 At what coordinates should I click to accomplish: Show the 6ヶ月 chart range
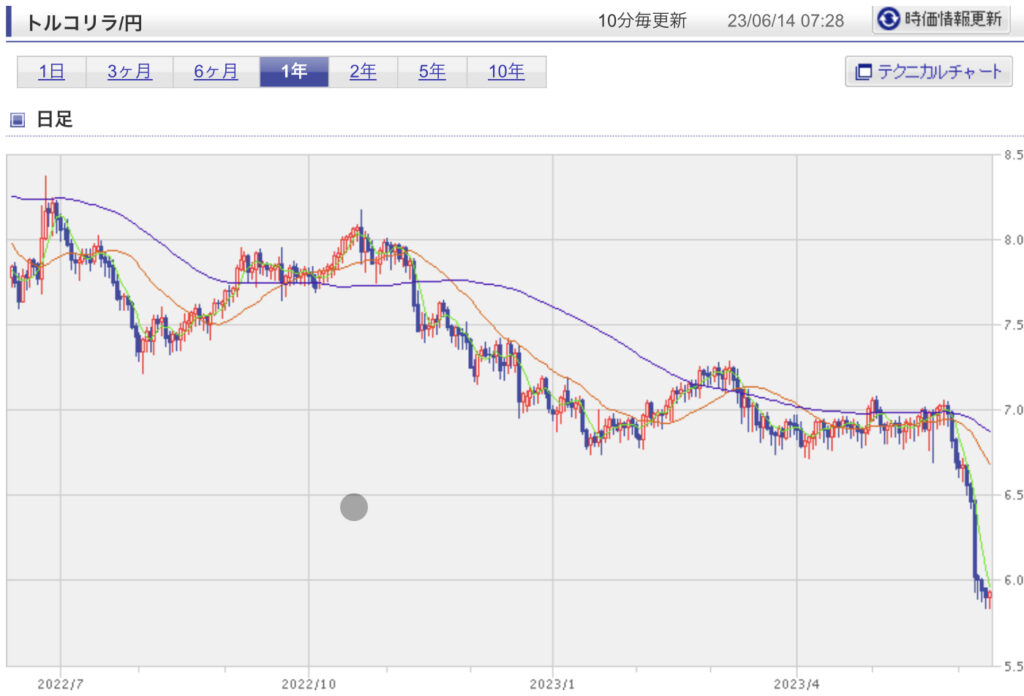point(216,72)
